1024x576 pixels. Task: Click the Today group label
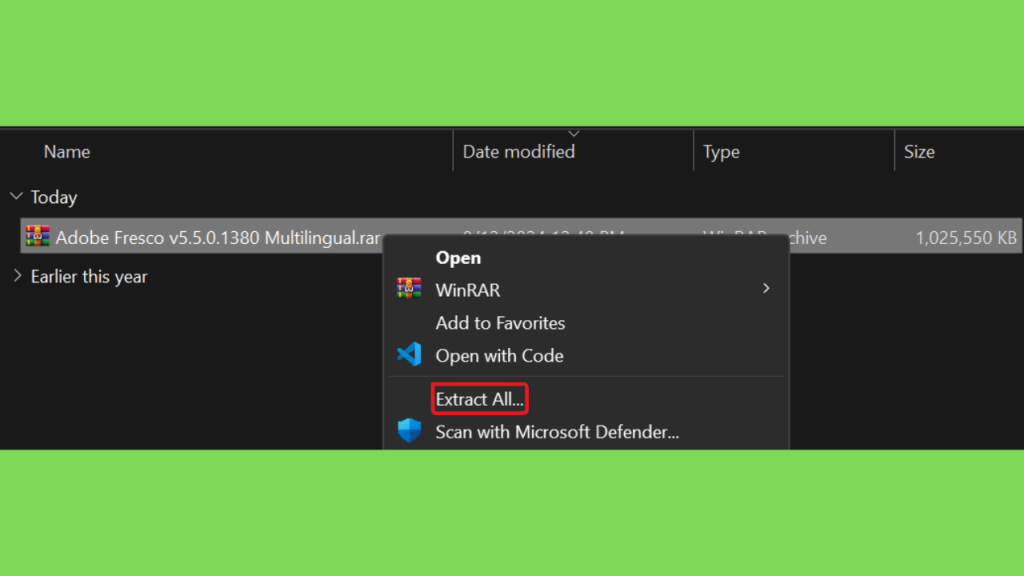pyautogui.click(x=54, y=197)
